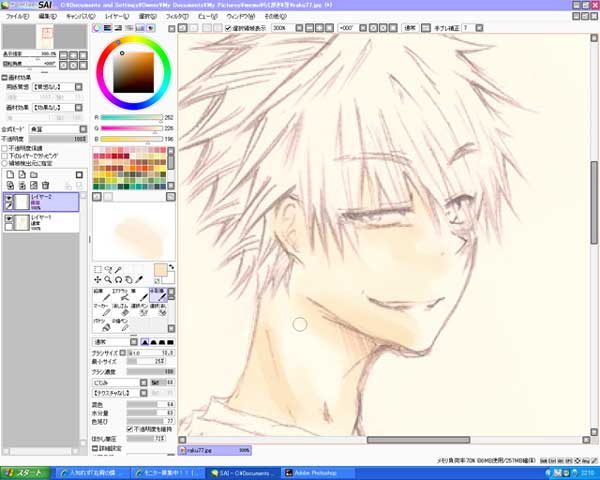Screen dimensions: 600x480
Task: Create a new linework layer
Action: pyautogui.click(x=22, y=175)
